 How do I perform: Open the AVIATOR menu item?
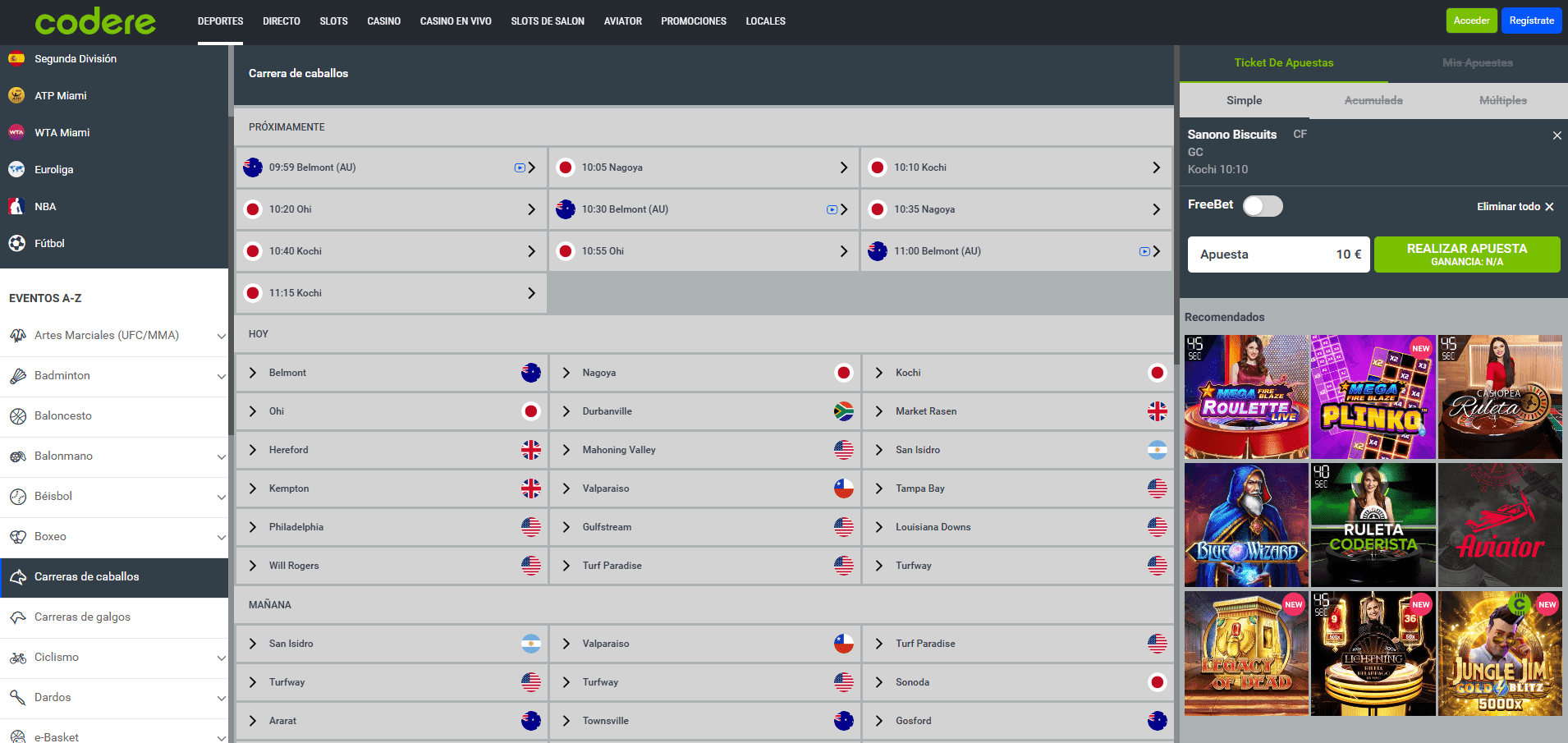623,21
